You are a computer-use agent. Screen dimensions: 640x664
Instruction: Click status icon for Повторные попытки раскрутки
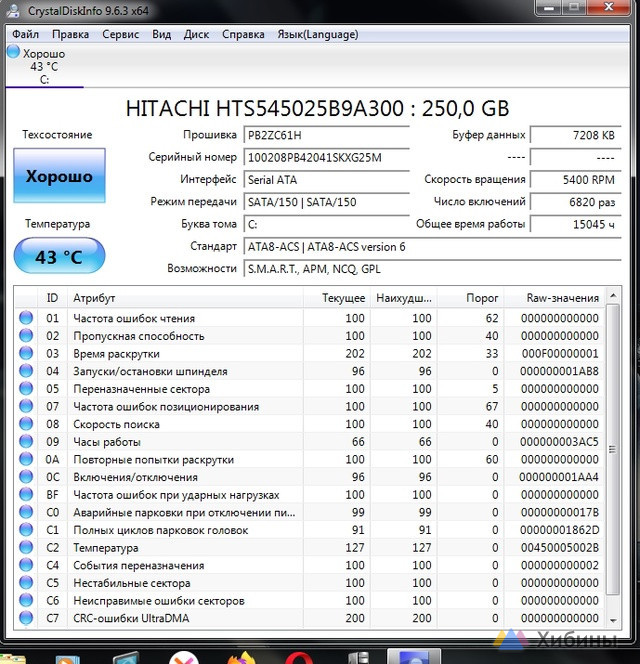pyautogui.click(x=26, y=459)
